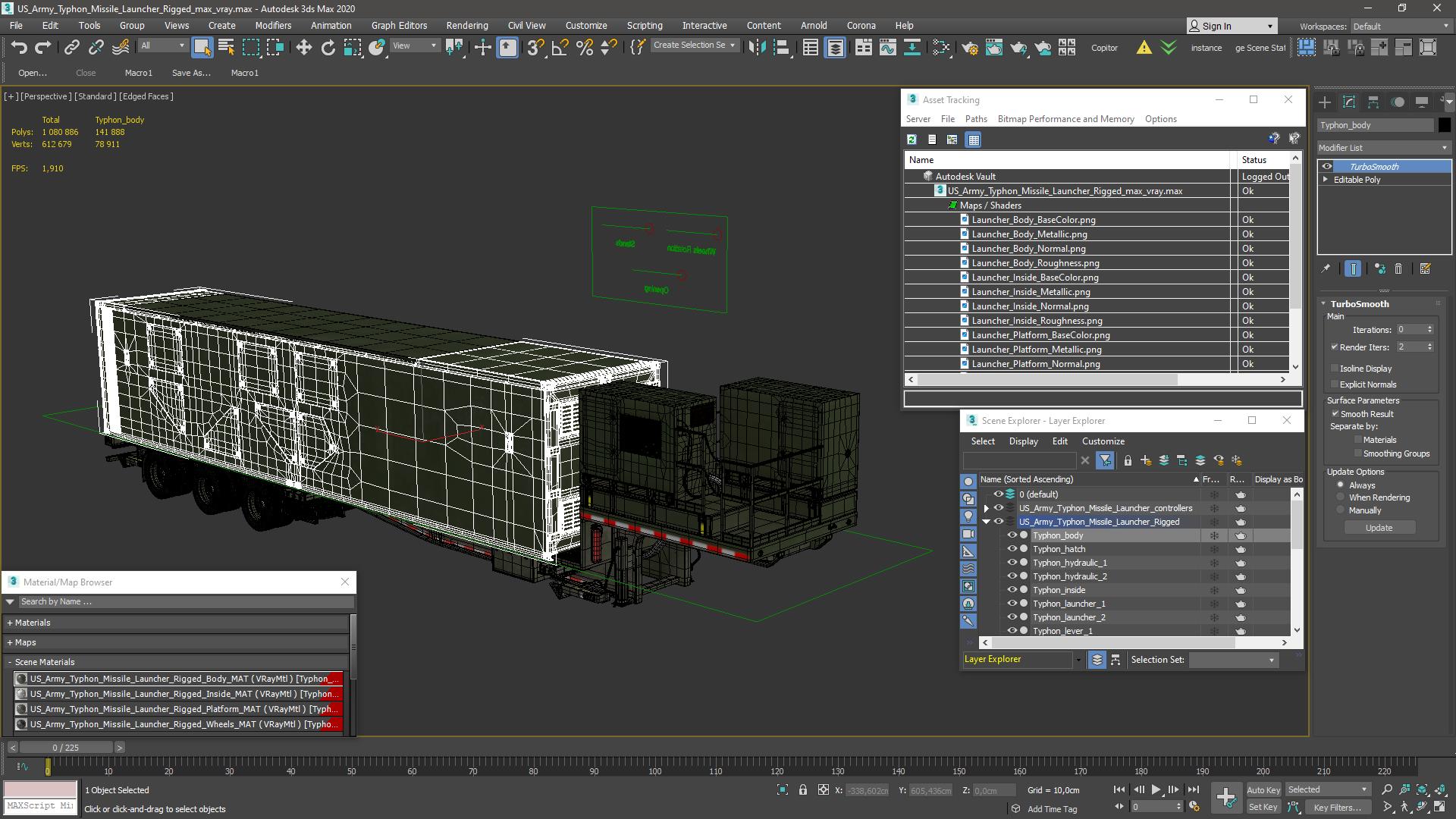Select the Link tool in toolbar
The width and height of the screenshot is (1456, 819).
coord(71,48)
